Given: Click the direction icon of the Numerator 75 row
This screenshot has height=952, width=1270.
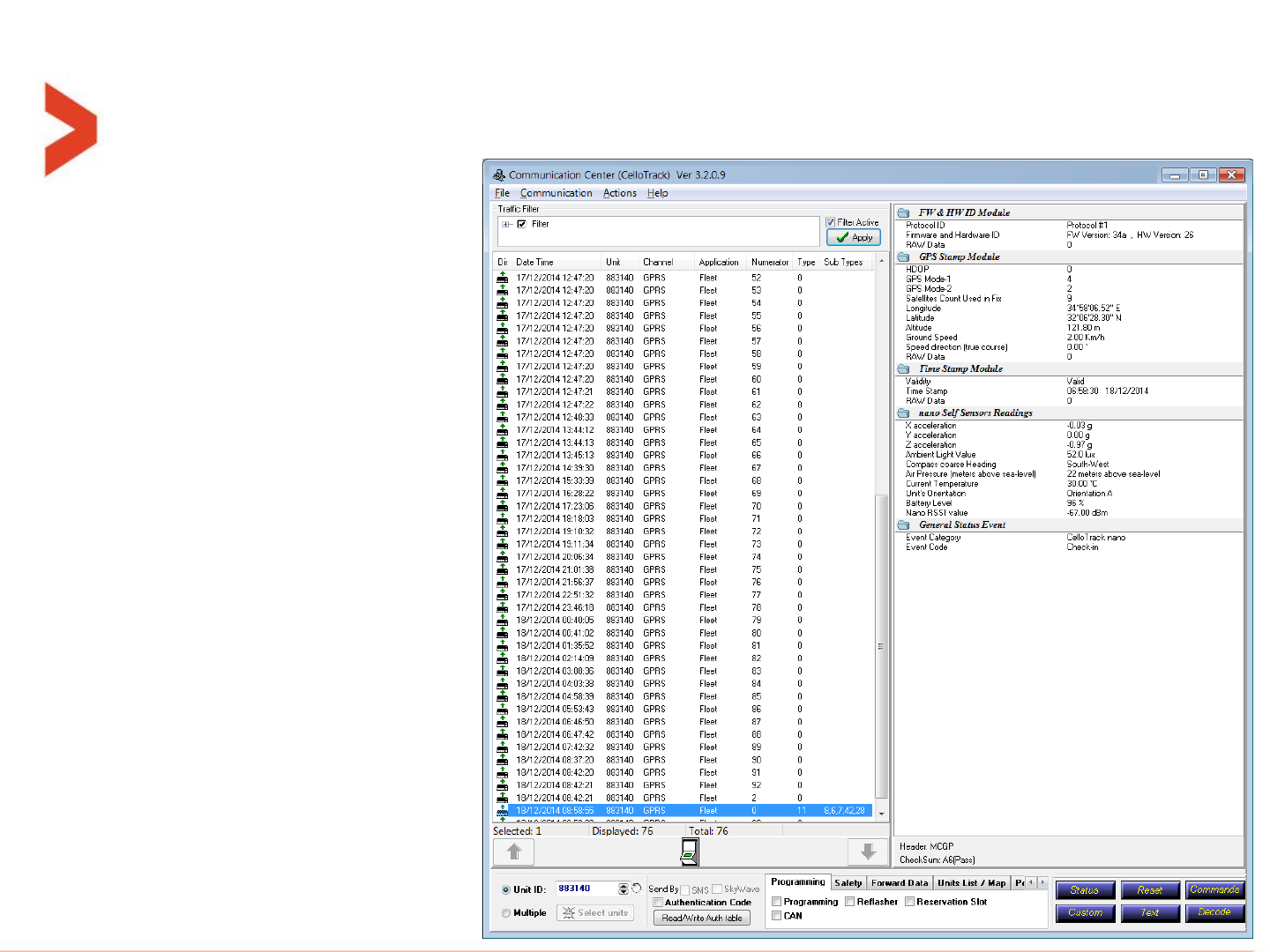Looking at the screenshot, I should click(x=502, y=569).
